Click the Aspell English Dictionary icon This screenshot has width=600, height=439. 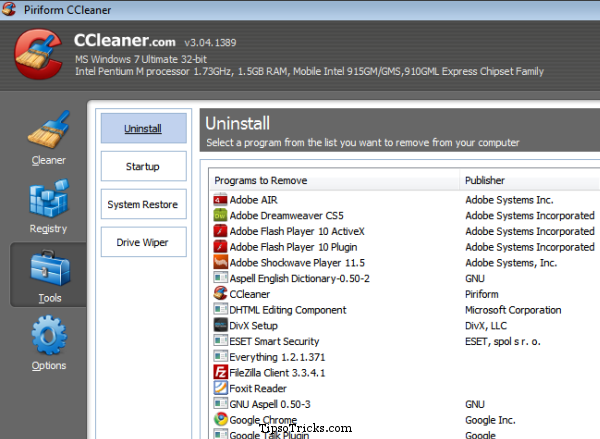tap(220, 278)
